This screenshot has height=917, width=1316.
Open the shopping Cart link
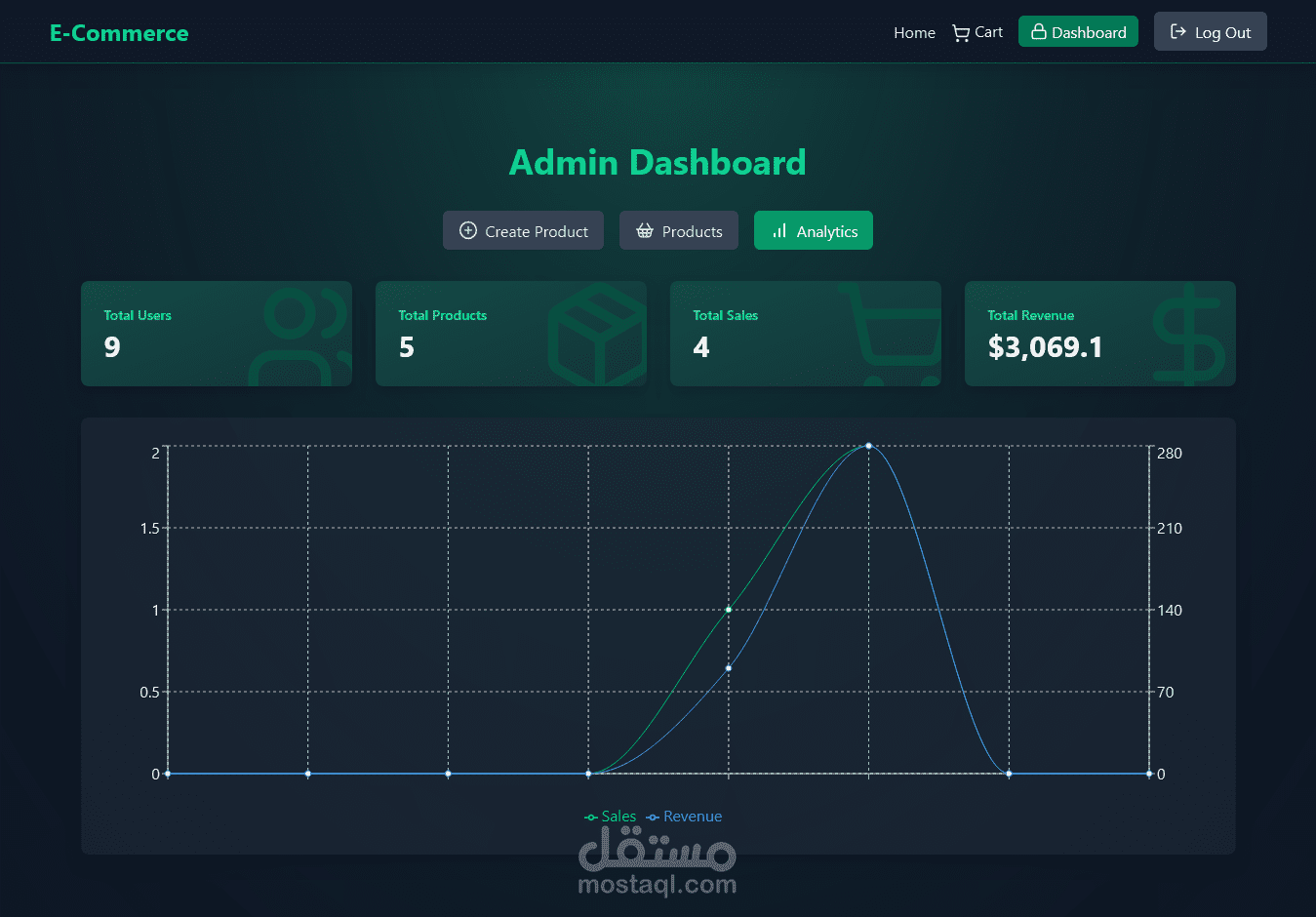977,32
